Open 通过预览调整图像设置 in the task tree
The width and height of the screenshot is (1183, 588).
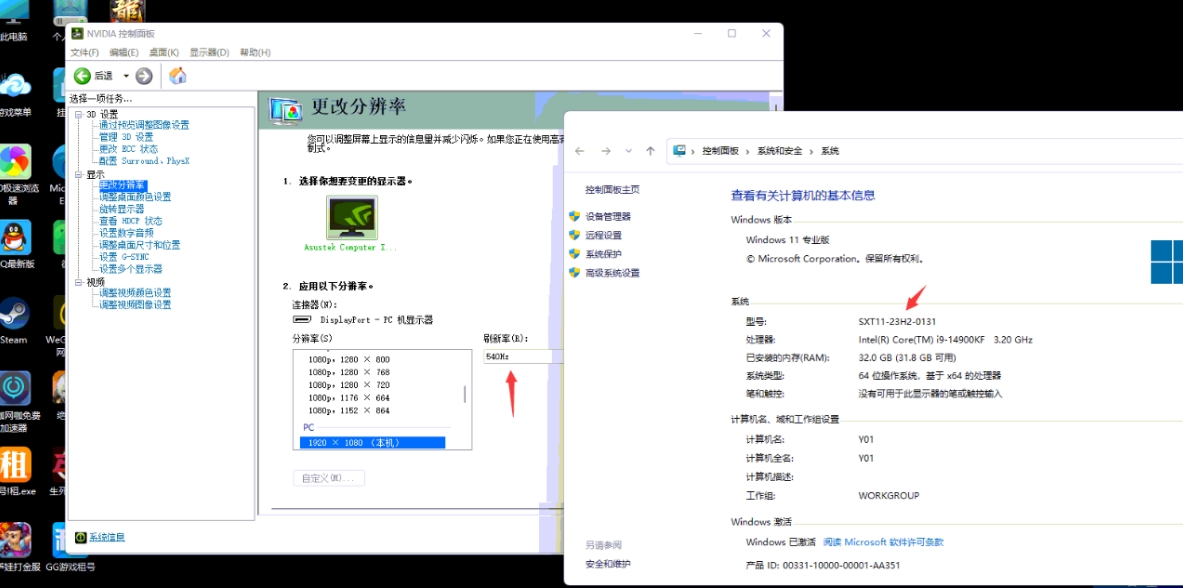(x=144, y=125)
